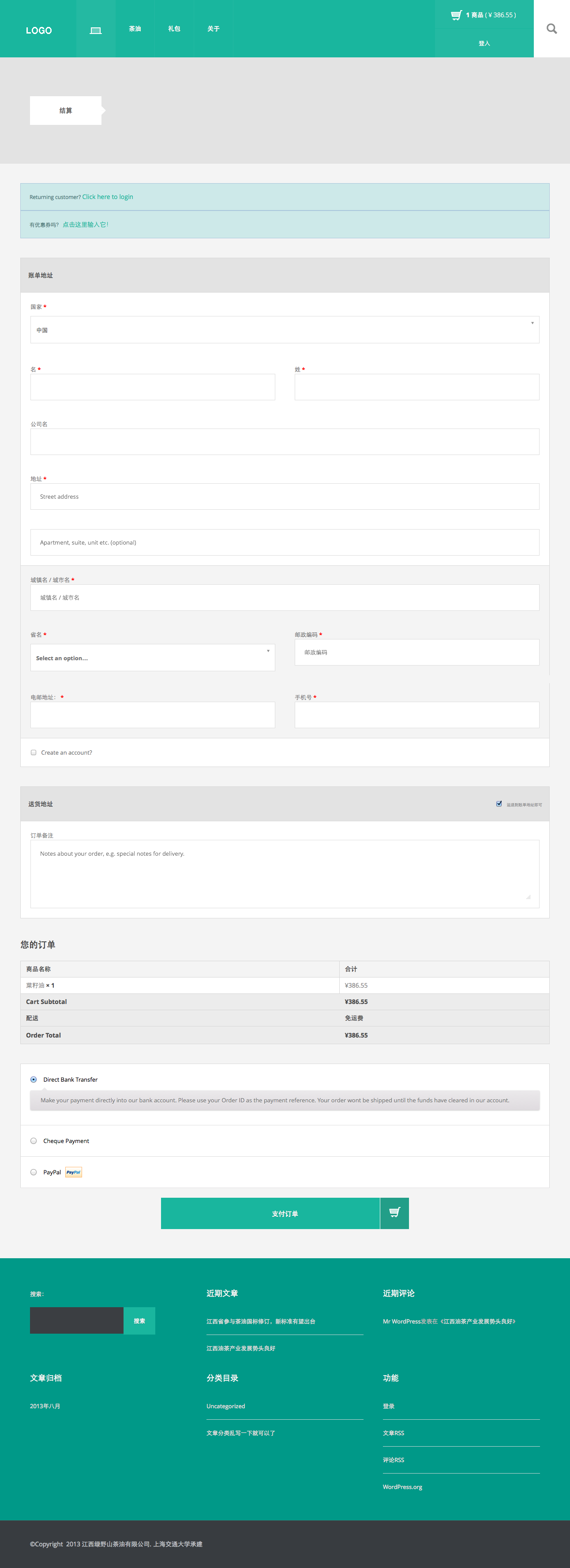The width and height of the screenshot is (570, 1568).
Task: Click the Cart Subtotal row label
Action: tap(46, 1001)
